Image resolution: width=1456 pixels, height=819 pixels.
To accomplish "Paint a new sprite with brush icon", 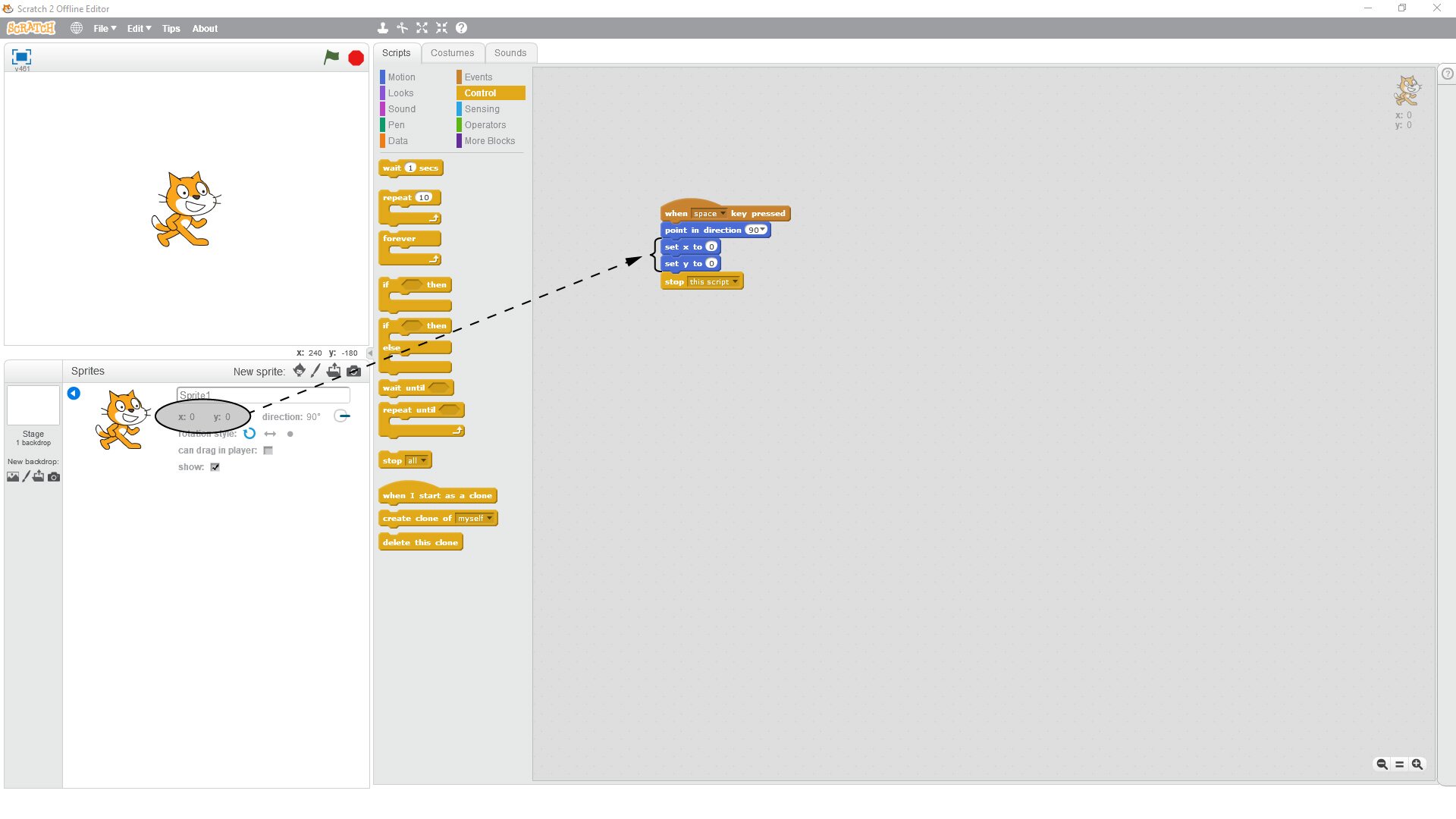I will [315, 371].
